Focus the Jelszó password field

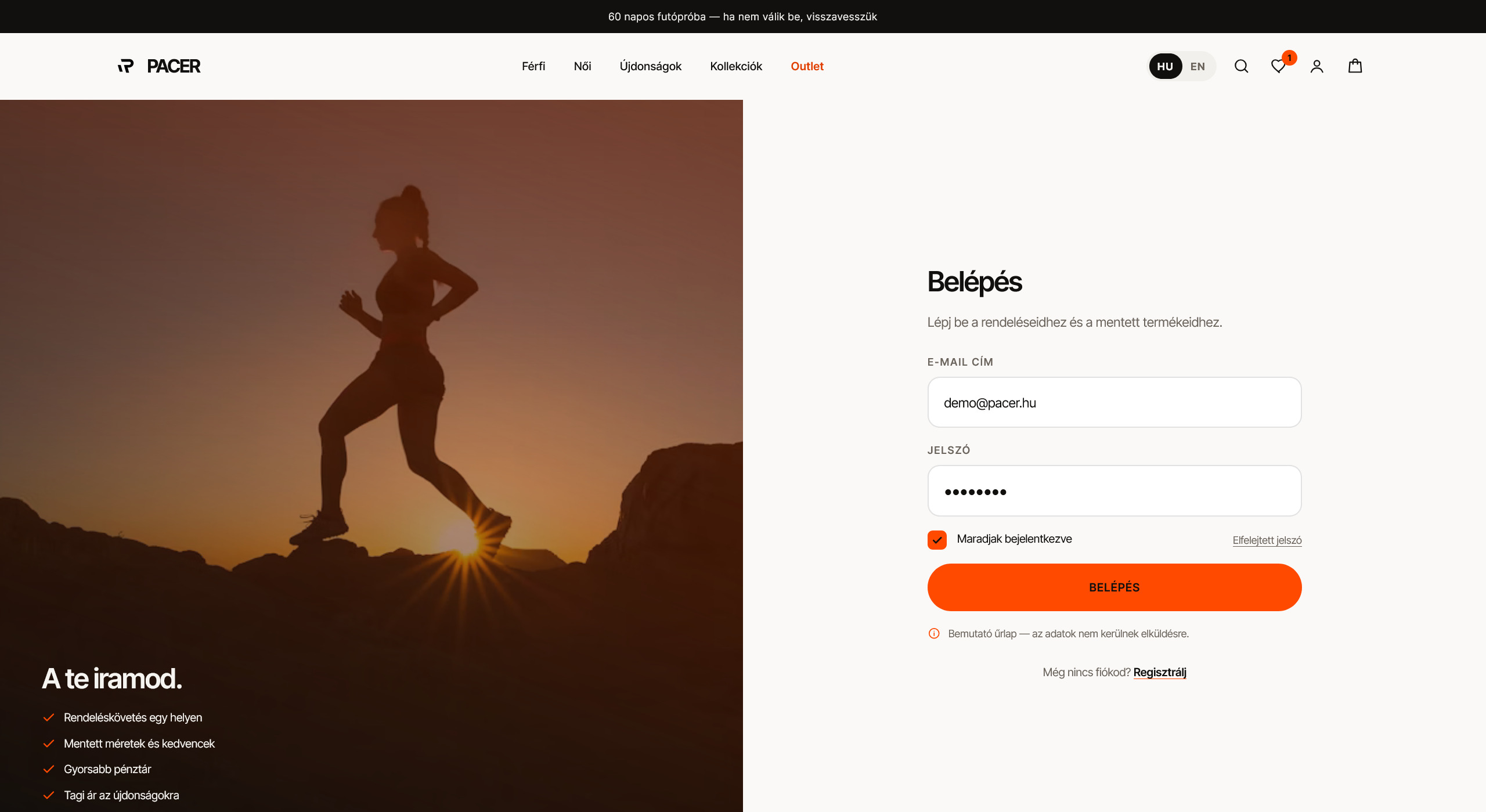point(1114,490)
